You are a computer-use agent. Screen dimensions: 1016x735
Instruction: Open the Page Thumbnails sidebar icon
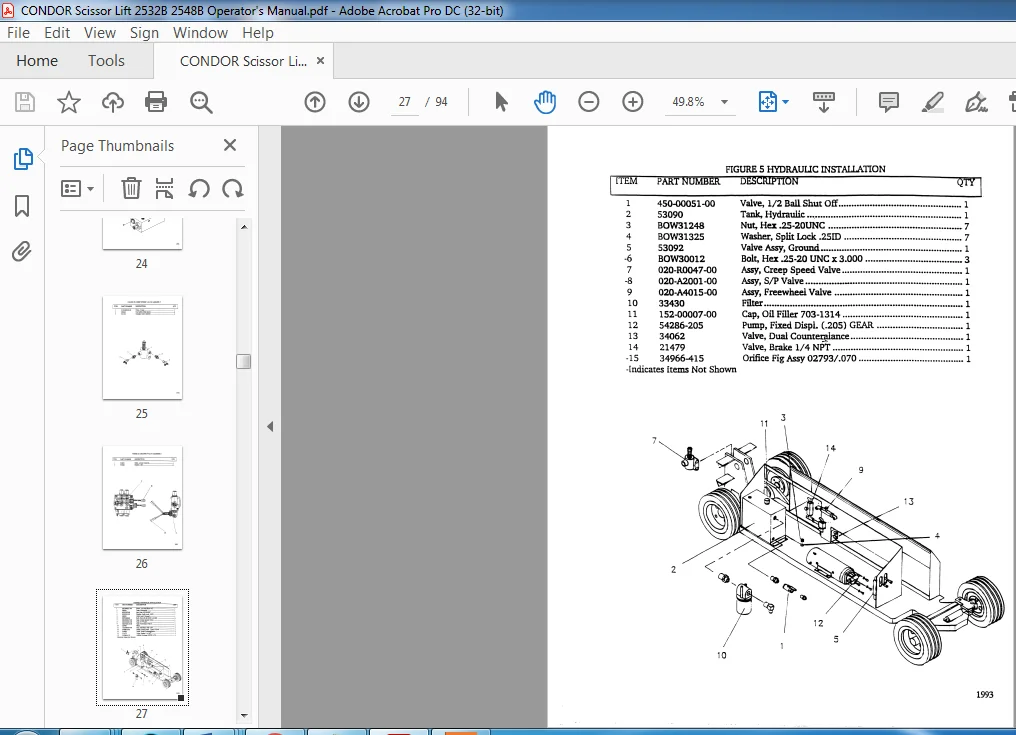coord(23,159)
